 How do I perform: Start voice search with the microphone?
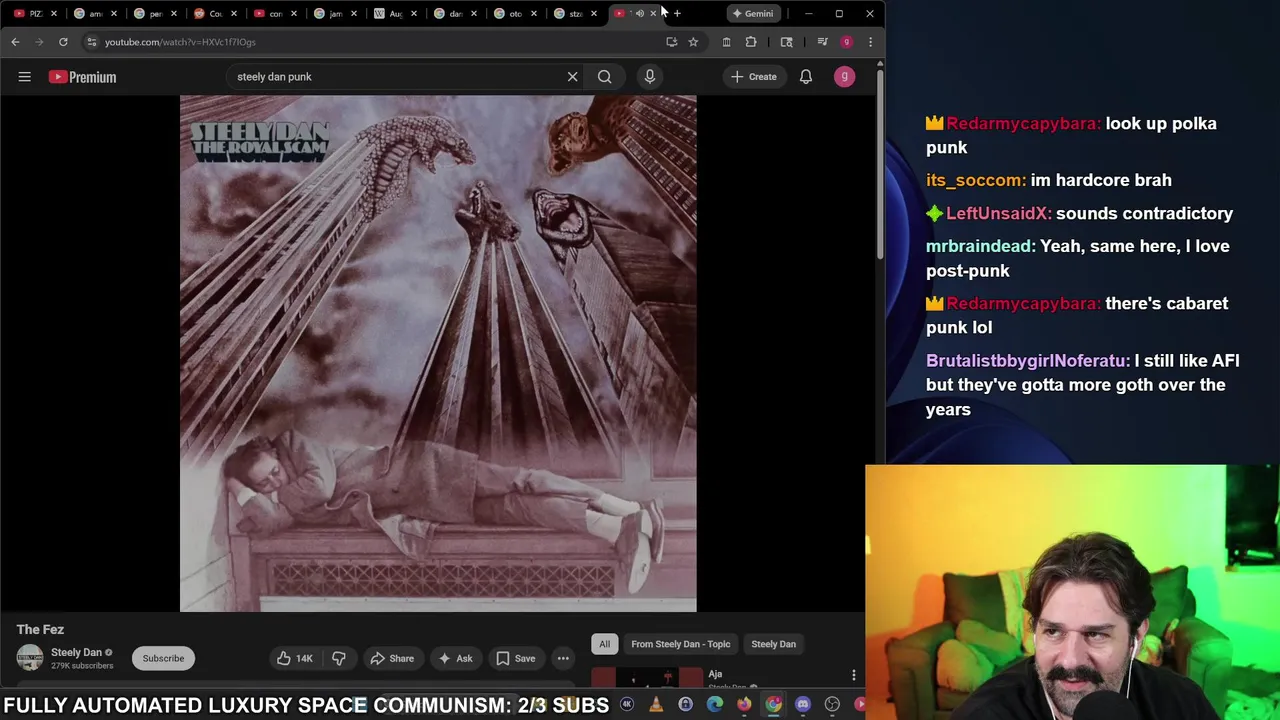pos(650,77)
